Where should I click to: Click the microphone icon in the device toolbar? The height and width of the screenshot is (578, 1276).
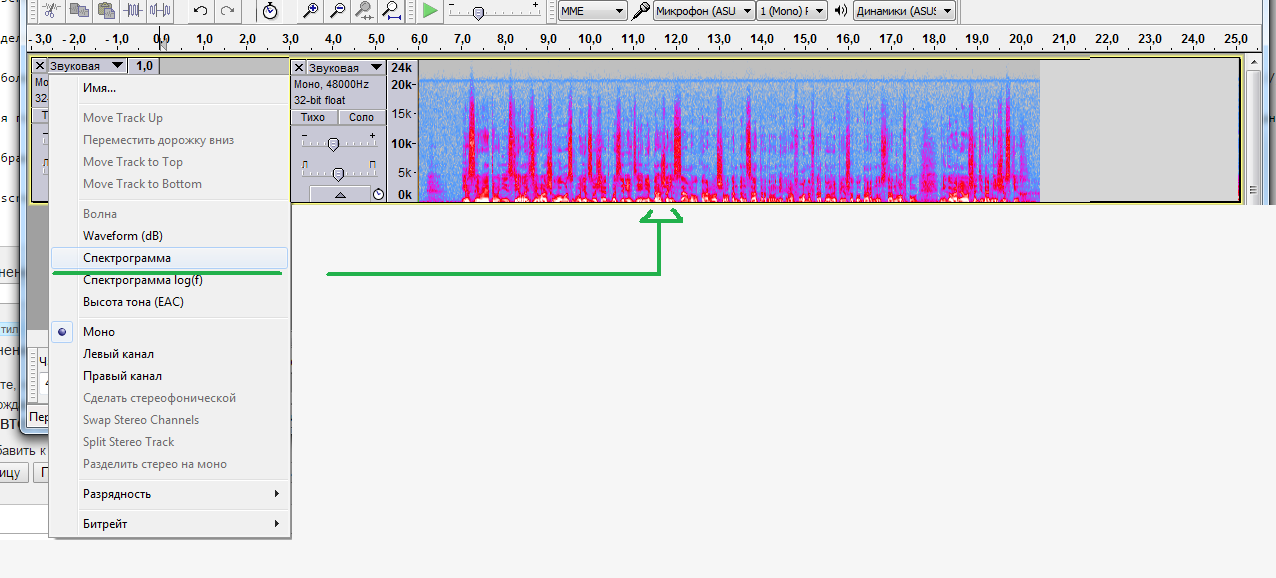[640, 11]
